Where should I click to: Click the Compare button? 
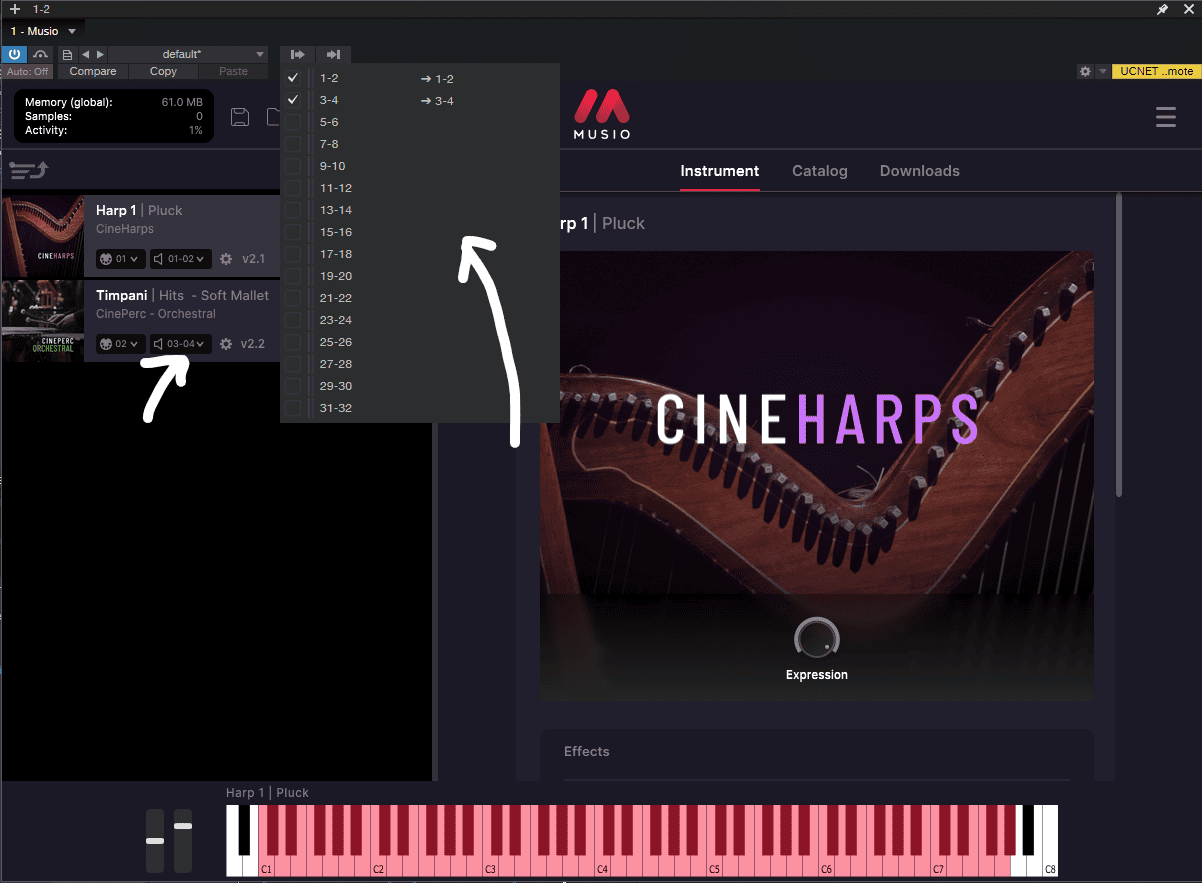(93, 71)
